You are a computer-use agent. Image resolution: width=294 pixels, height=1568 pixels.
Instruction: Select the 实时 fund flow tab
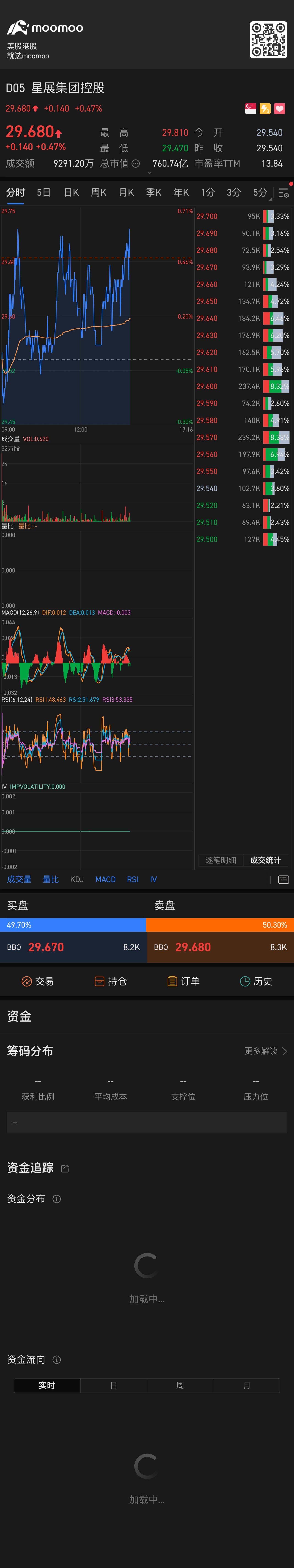point(47,1385)
